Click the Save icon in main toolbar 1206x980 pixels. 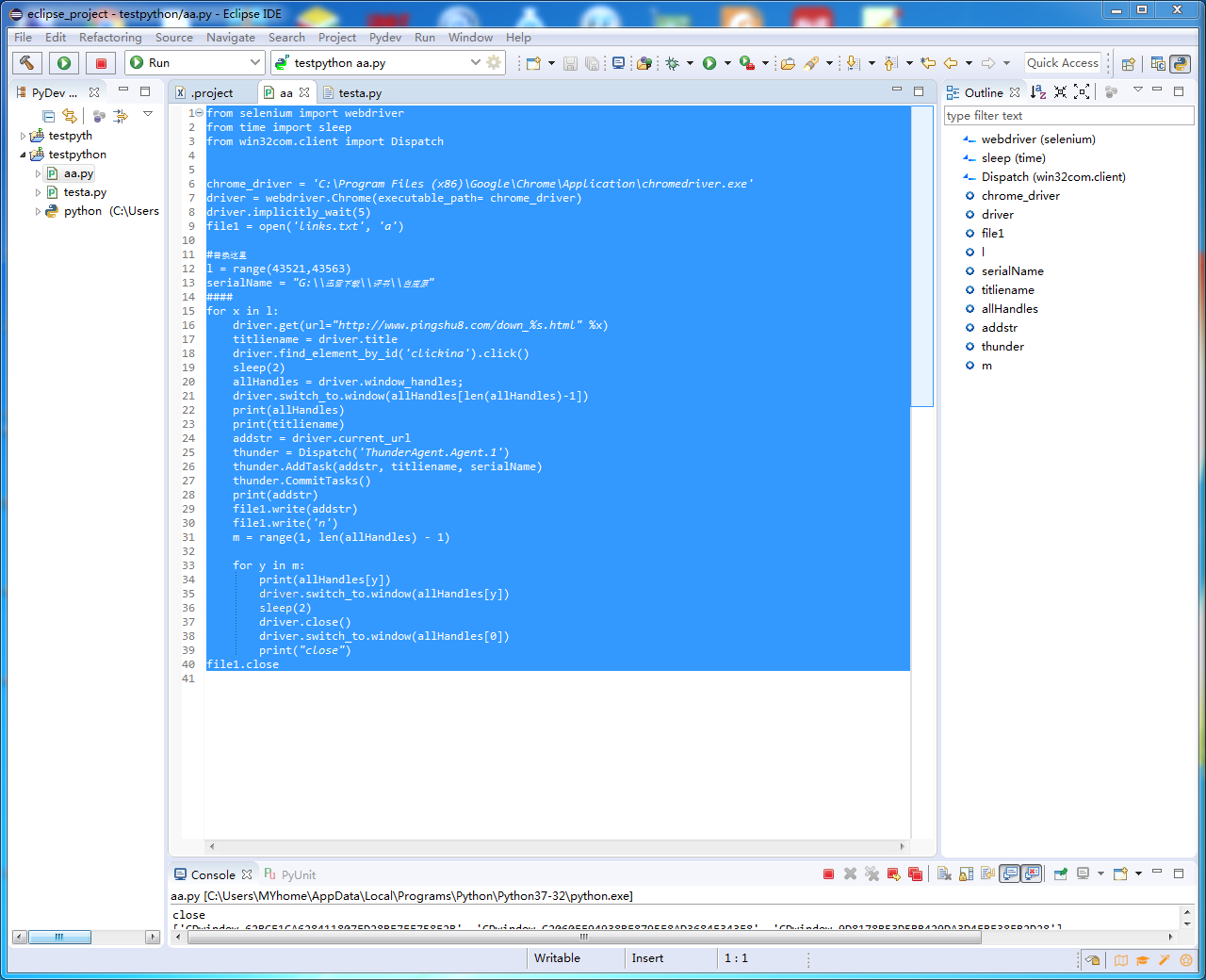tap(570, 63)
